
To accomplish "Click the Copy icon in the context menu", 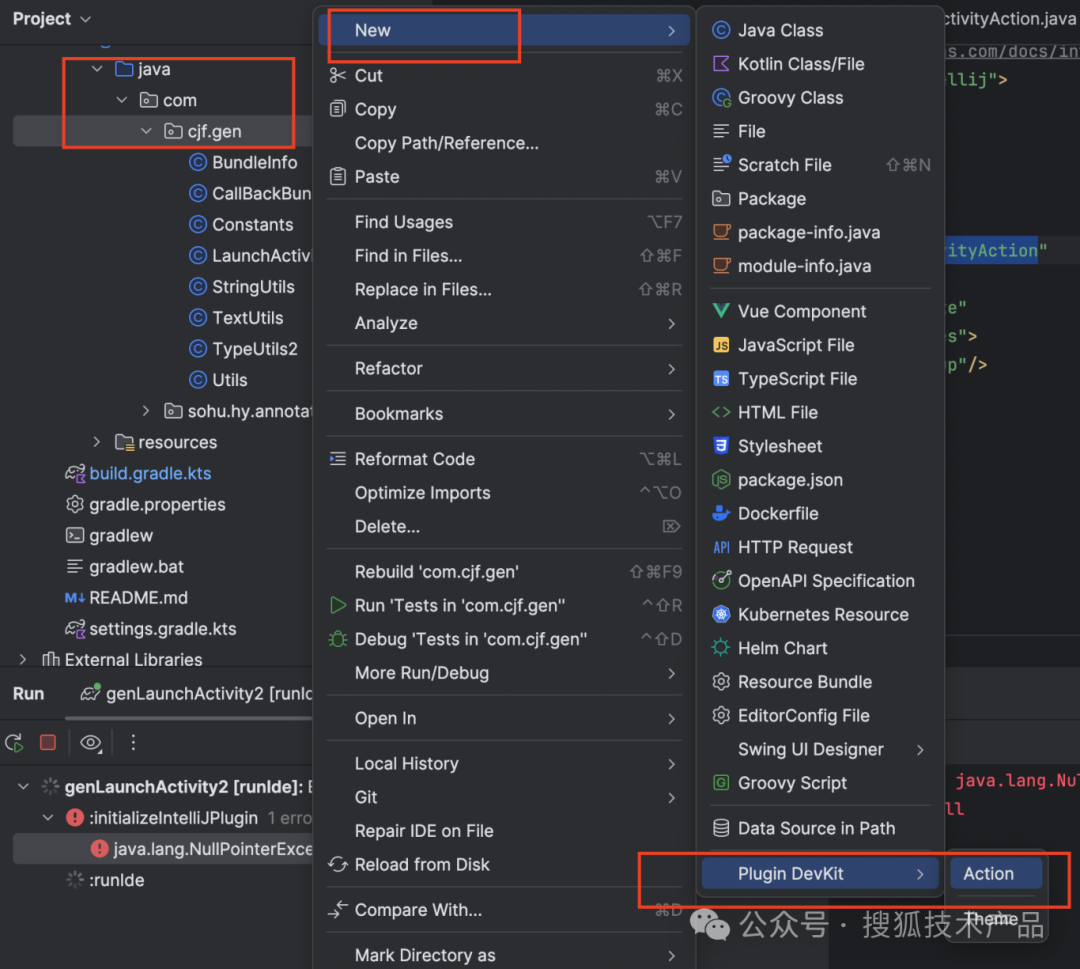I will (338, 109).
